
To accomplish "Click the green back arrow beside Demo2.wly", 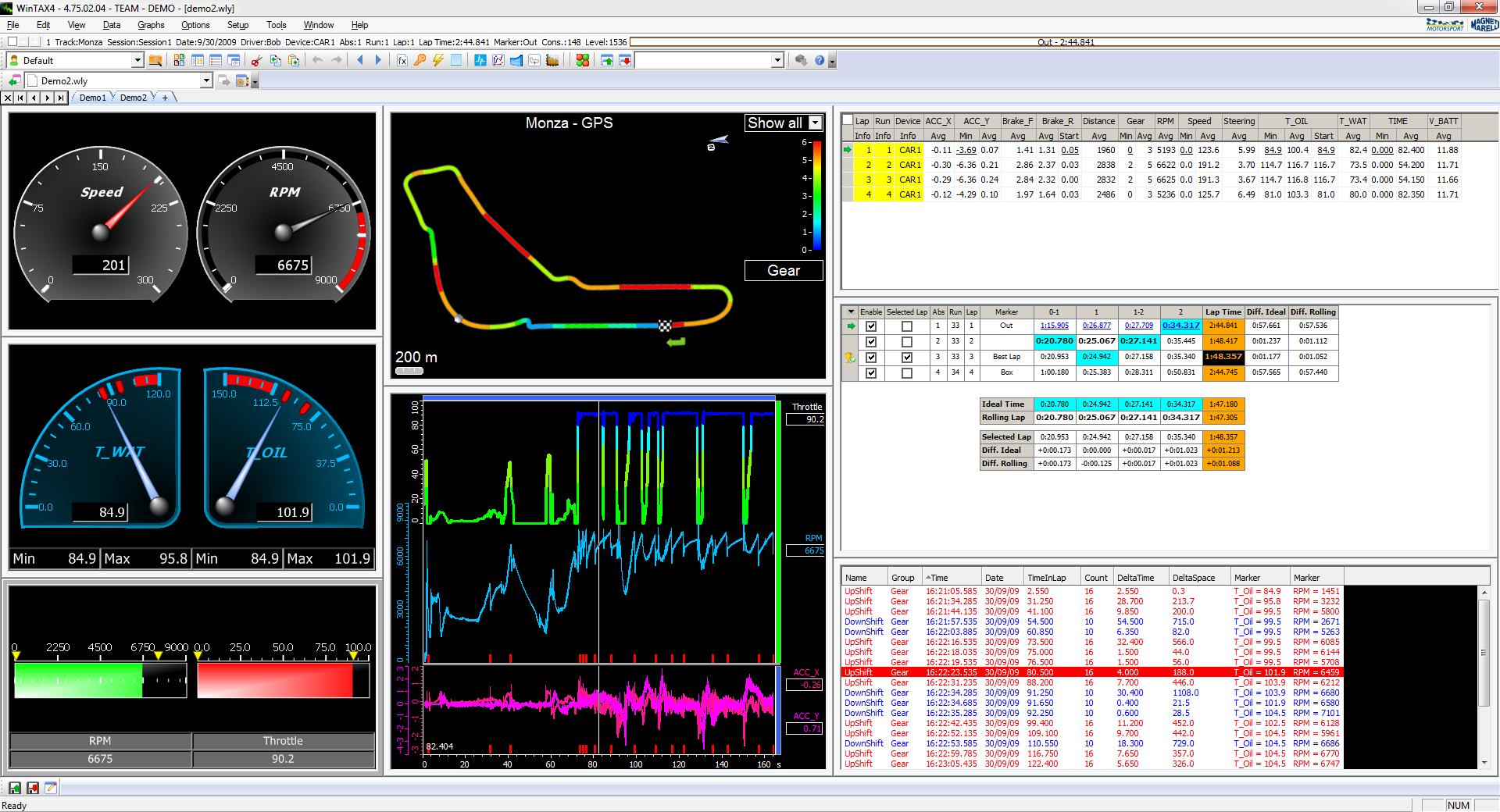I will click(15, 80).
